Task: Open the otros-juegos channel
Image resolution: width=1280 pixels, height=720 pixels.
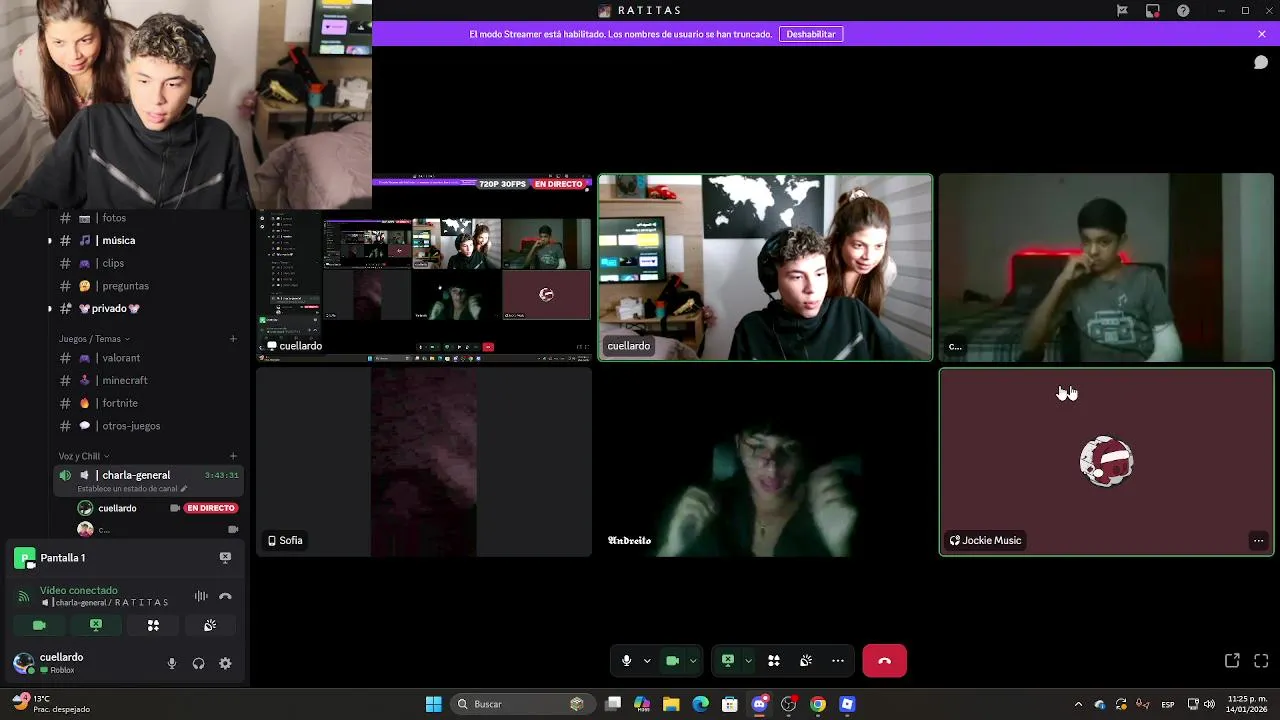Action: tap(150, 426)
